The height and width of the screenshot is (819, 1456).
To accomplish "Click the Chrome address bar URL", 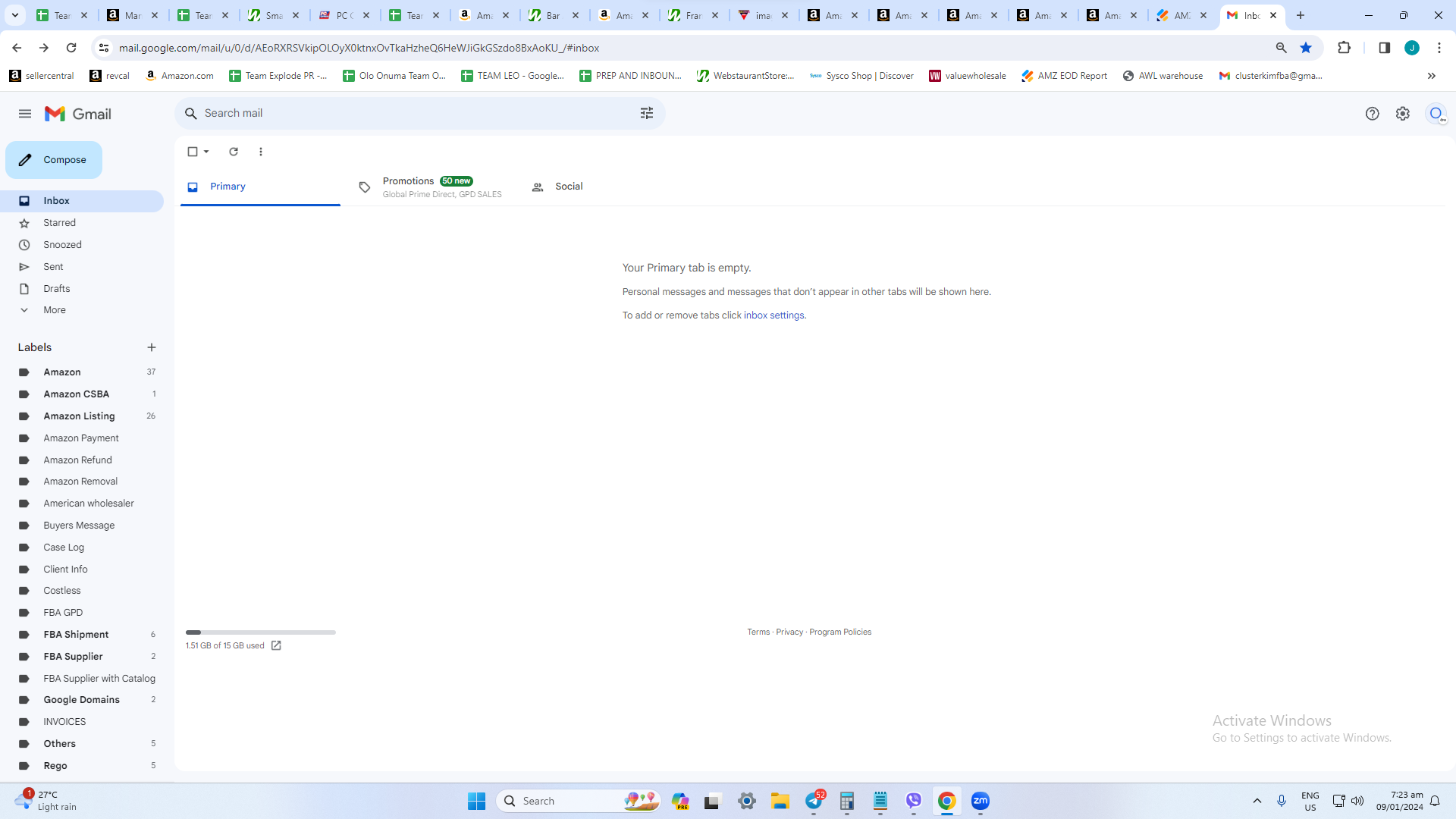I will click(x=359, y=48).
